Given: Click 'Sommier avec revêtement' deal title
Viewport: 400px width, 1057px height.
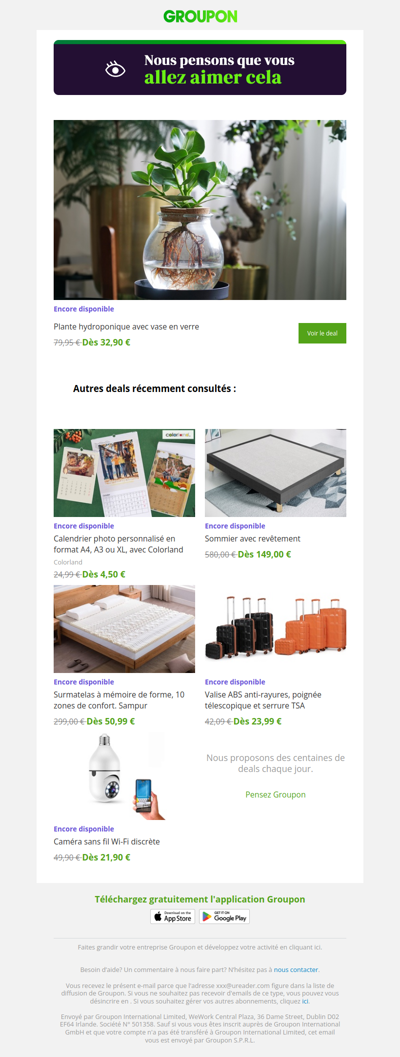Looking at the screenshot, I should [x=253, y=539].
